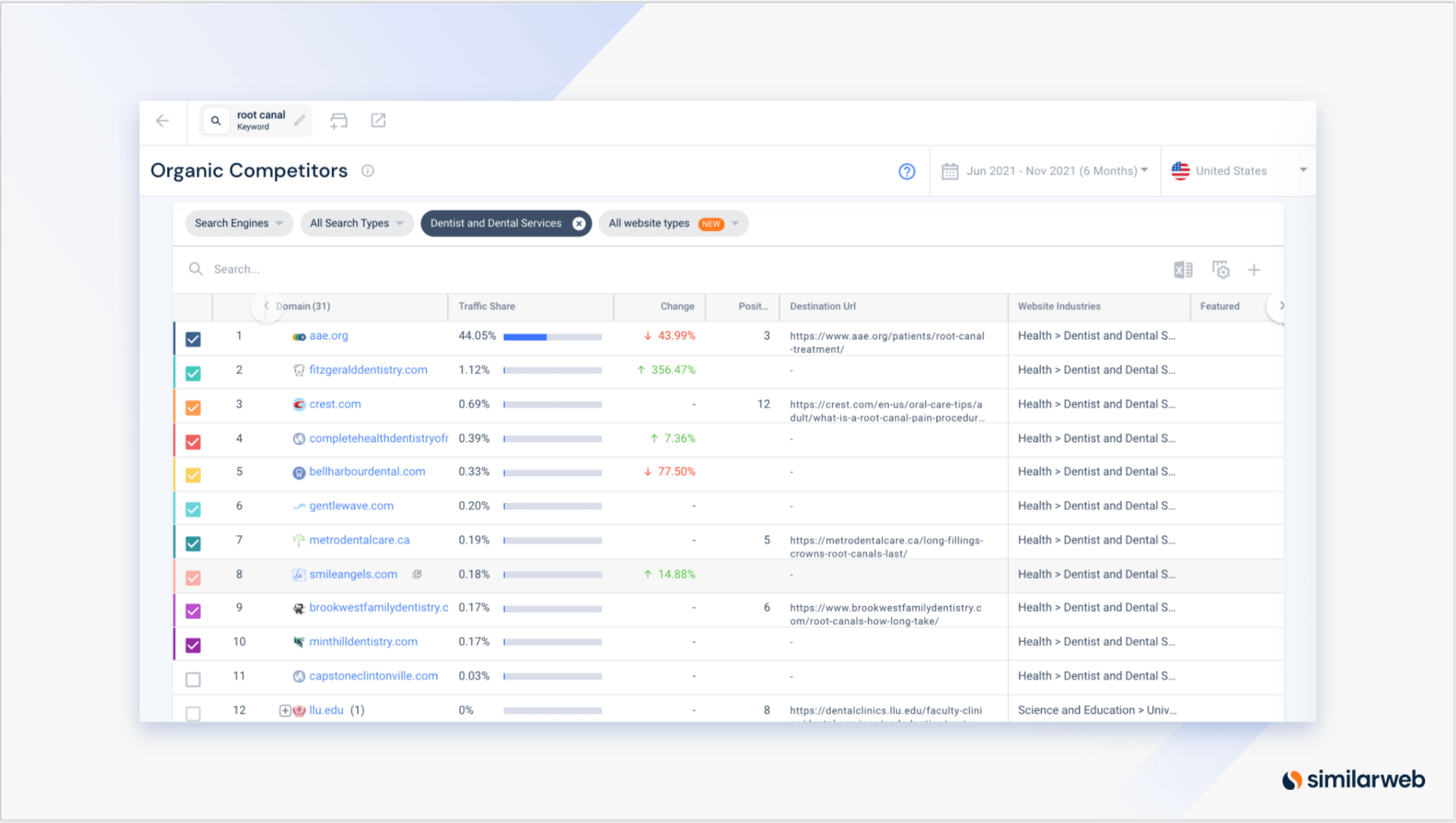
Task: Open the gentlewave.com domain link
Action: click(351, 506)
